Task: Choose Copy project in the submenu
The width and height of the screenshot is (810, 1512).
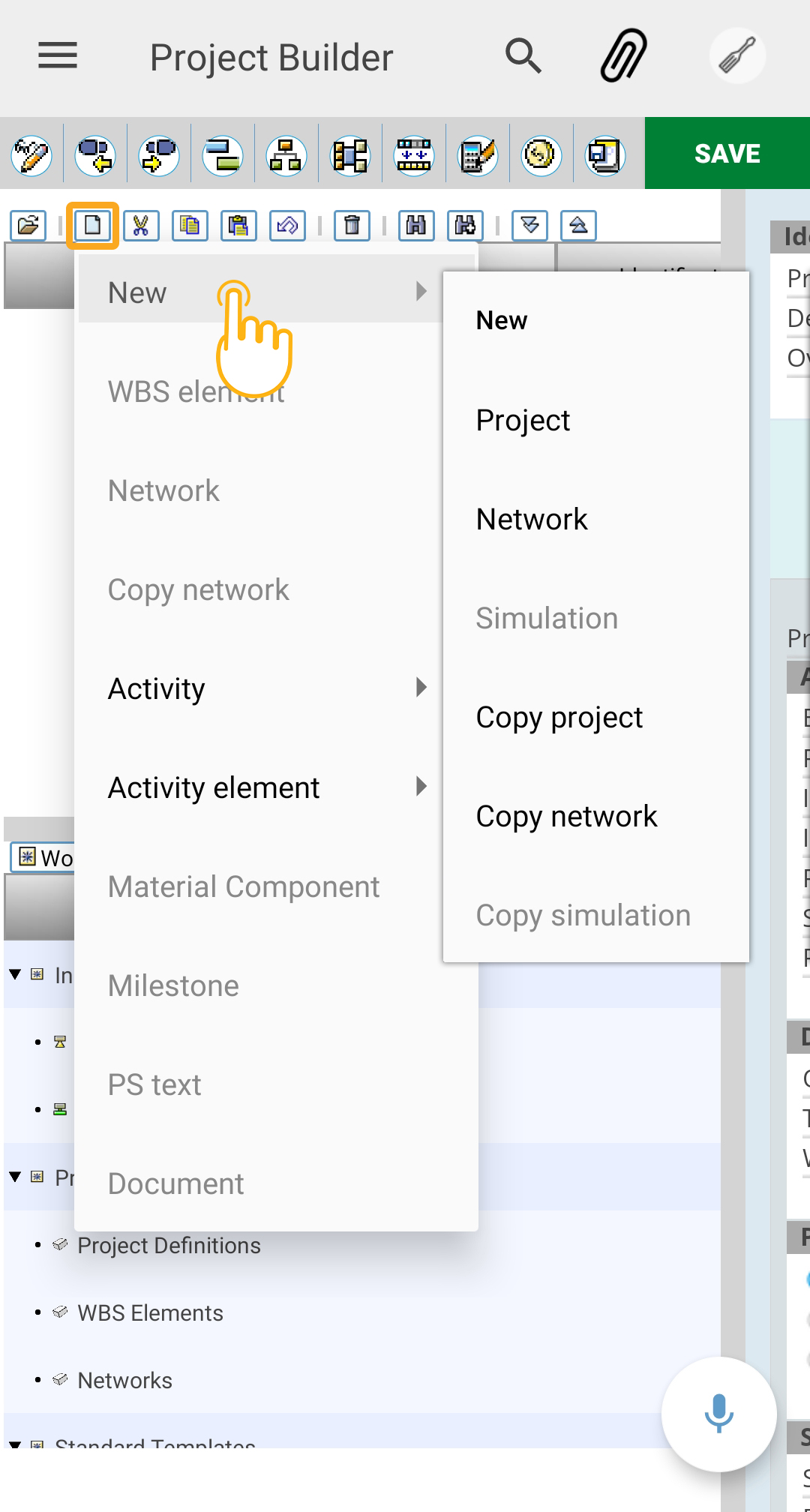Action: pyautogui.click(x=559, y=717)
